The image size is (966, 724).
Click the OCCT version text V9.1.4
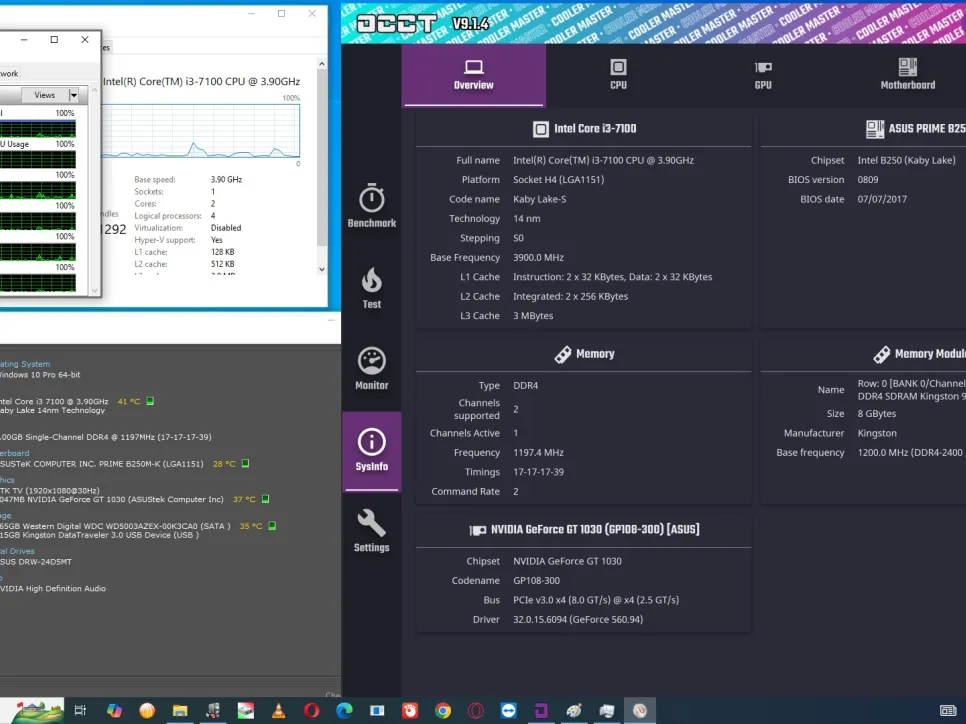471,23
